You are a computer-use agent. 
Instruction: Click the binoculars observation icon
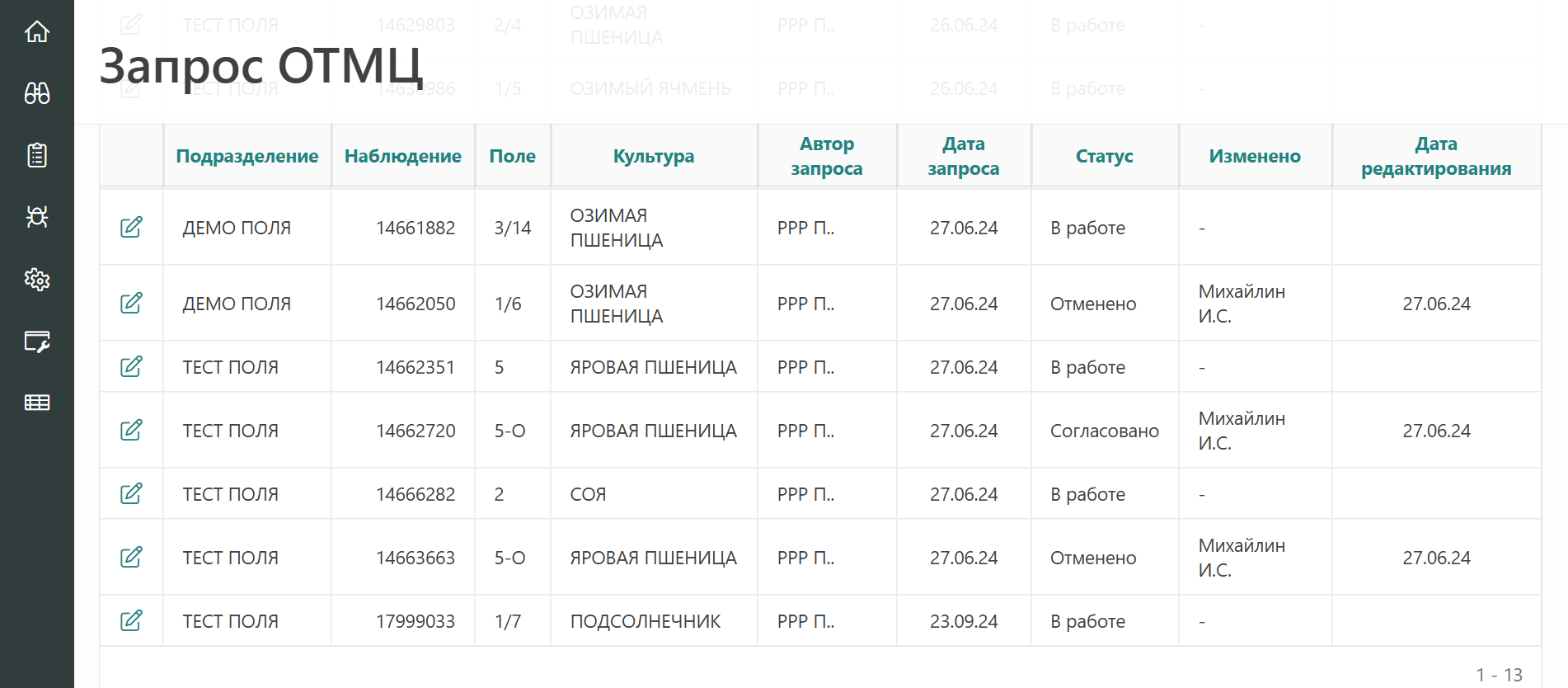tap(37, 93)
